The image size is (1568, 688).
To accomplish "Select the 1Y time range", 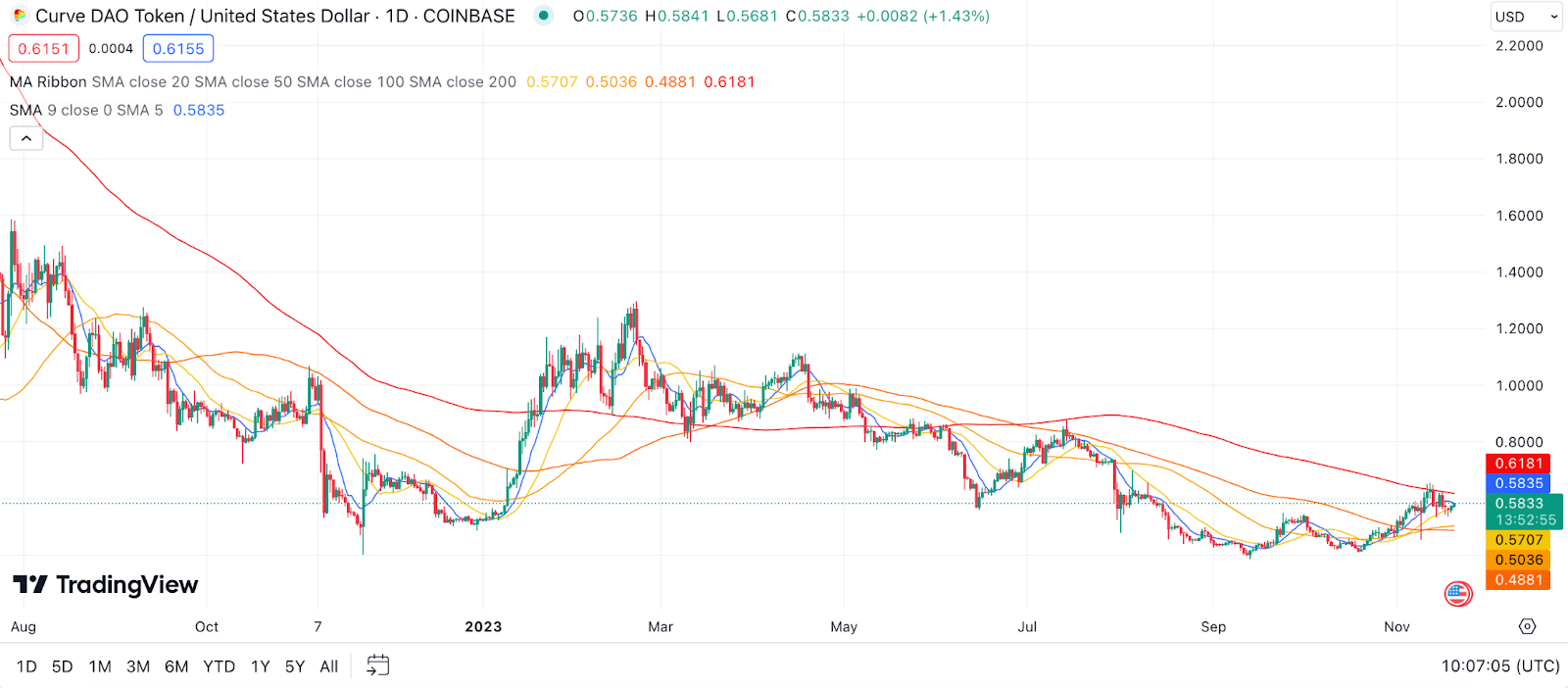I will (x=260, y=666).
